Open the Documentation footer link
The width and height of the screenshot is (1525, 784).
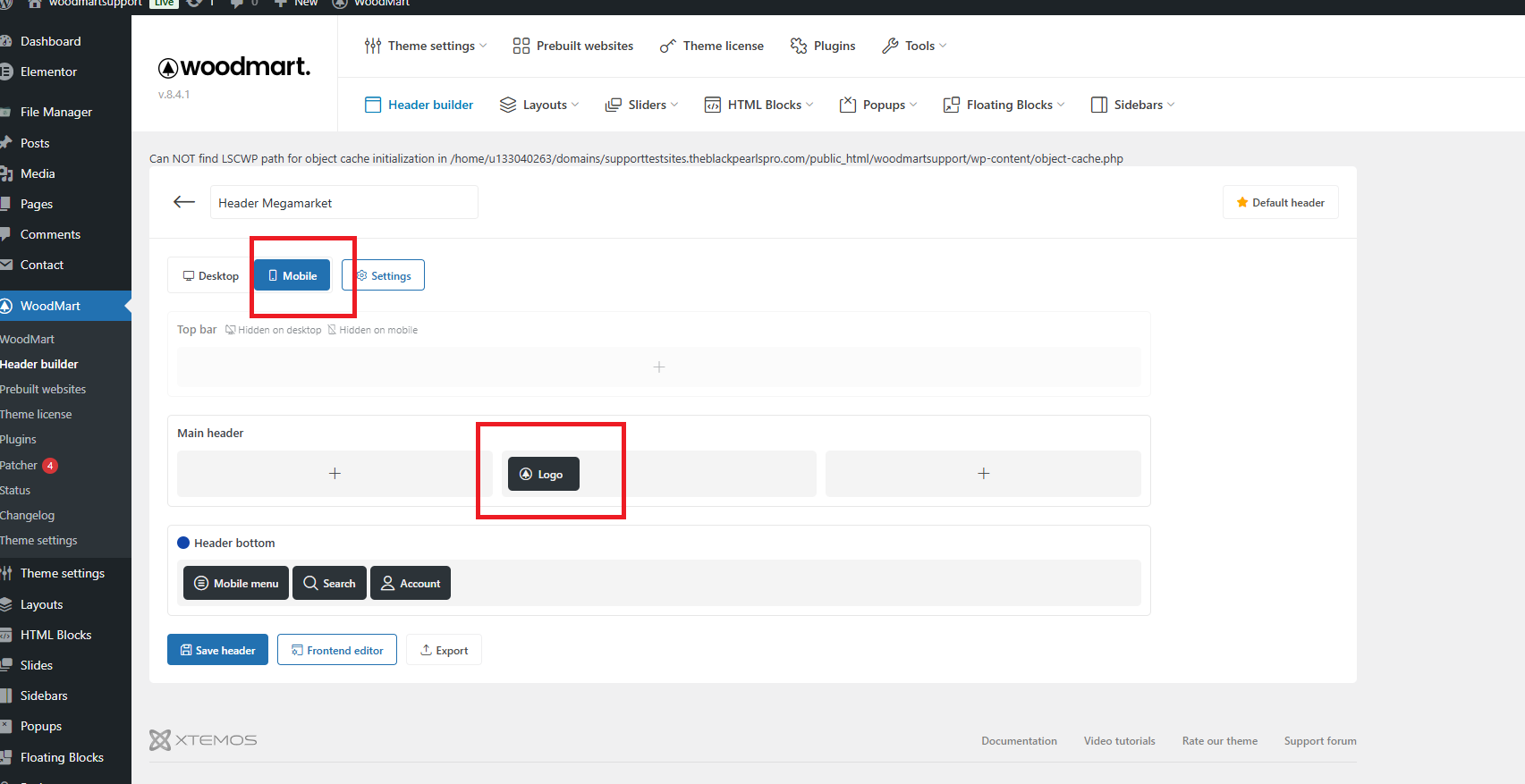[1019, 741]
